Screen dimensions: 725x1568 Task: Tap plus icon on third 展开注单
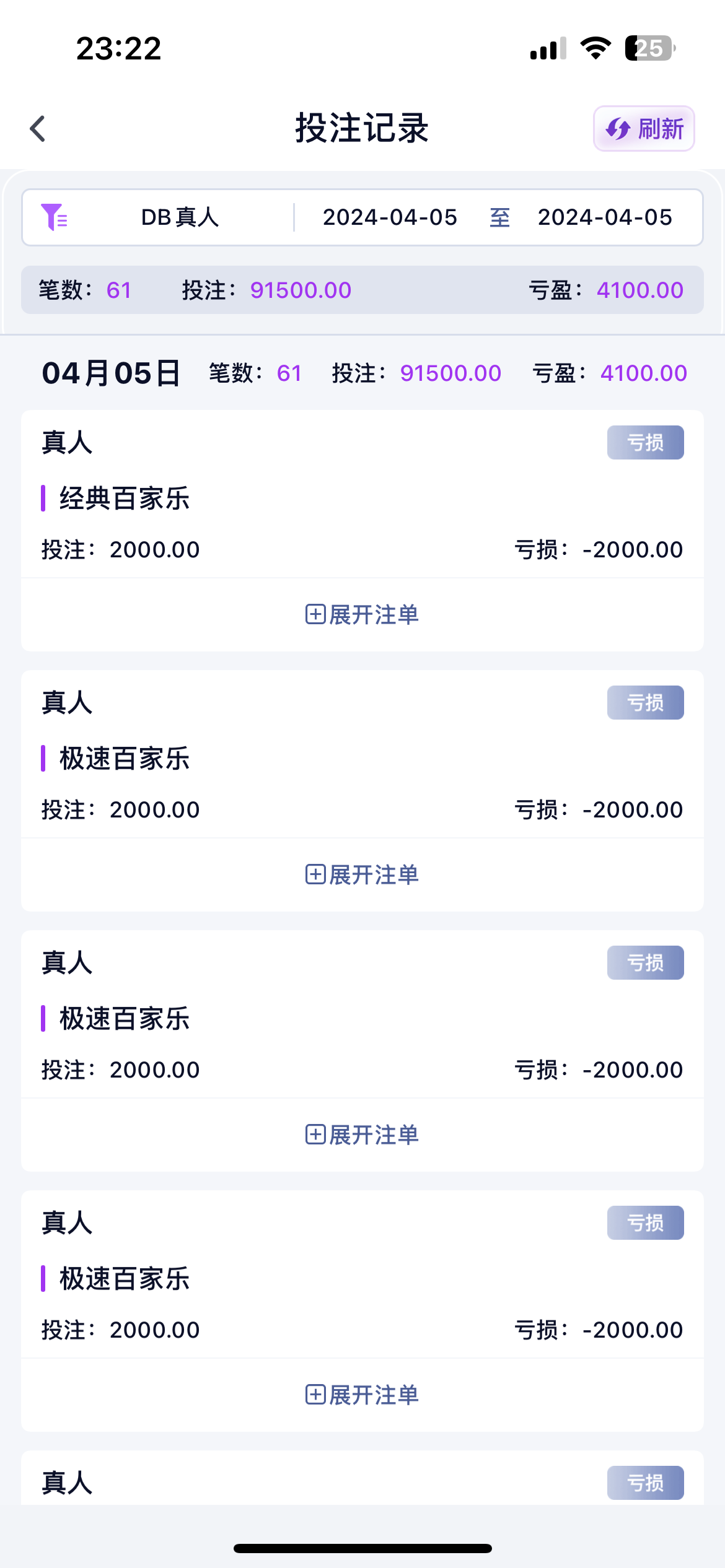coord(315,1135)
